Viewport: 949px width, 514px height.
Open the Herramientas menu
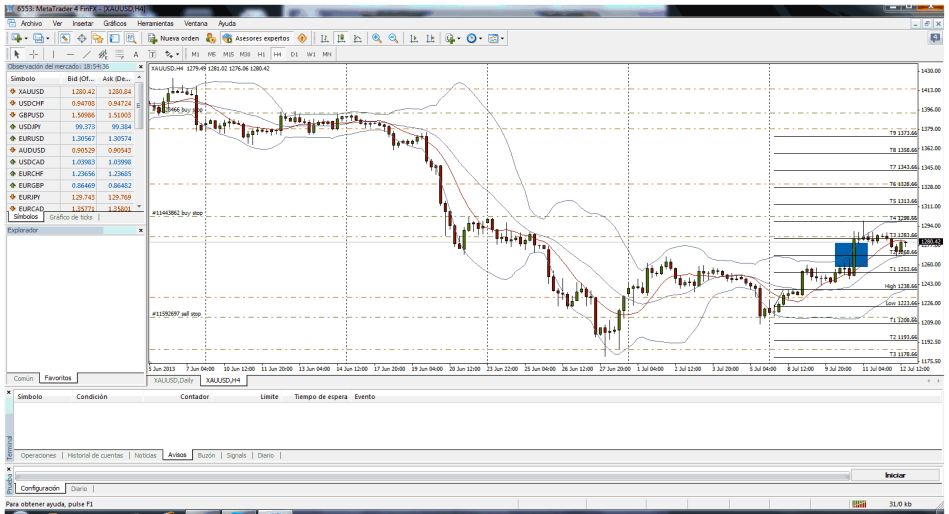pos(155,22)
